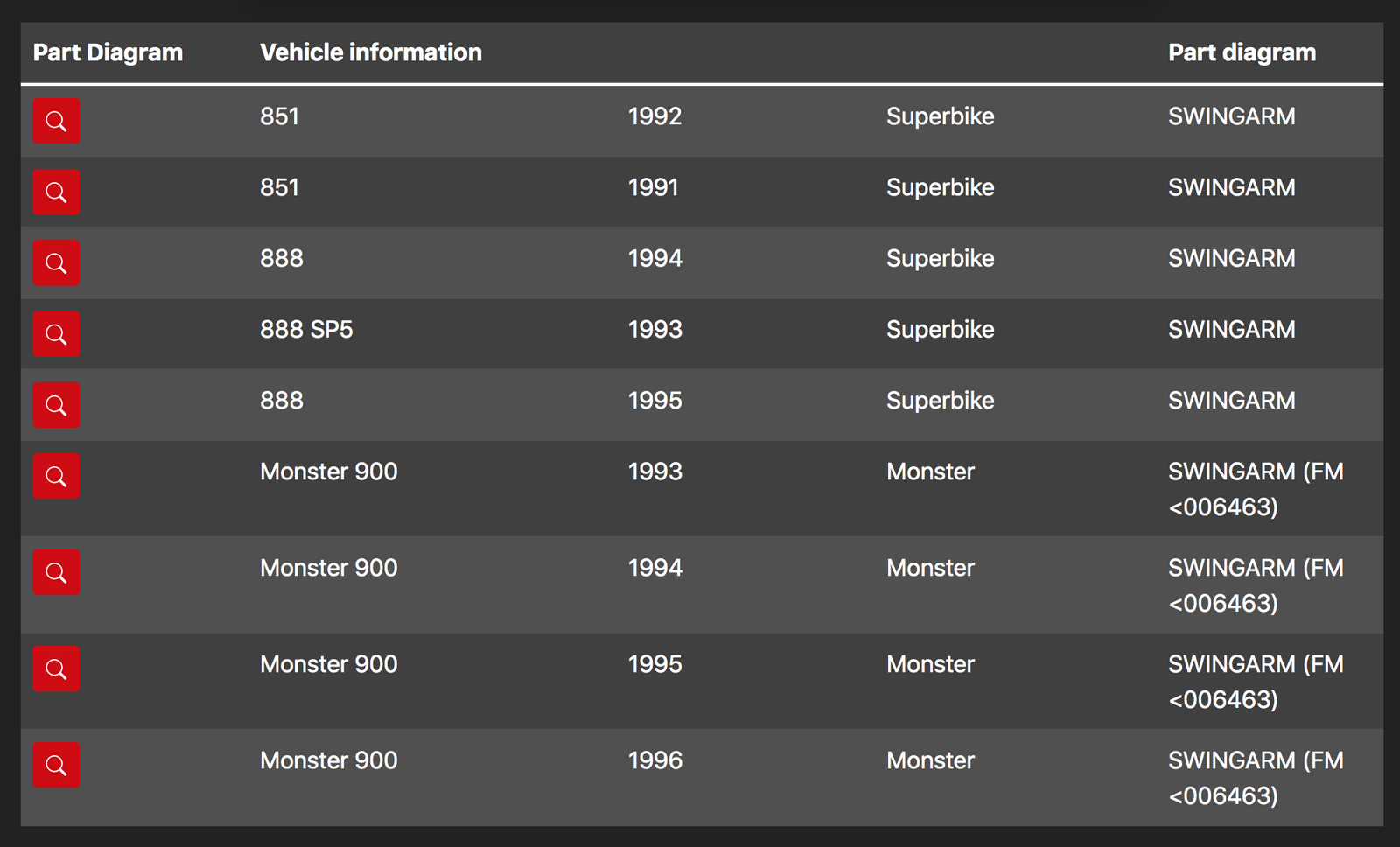This screenshot has height=847, width=1400.
Task: Click search icon for 888 1995 row
Action: click(56, 405)
